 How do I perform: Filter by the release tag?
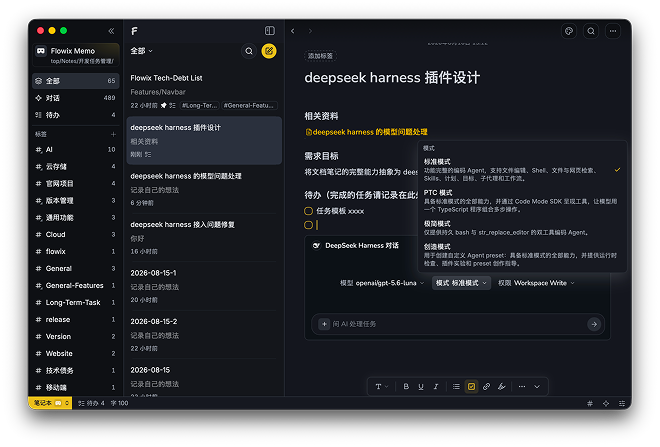pos(75,319)
